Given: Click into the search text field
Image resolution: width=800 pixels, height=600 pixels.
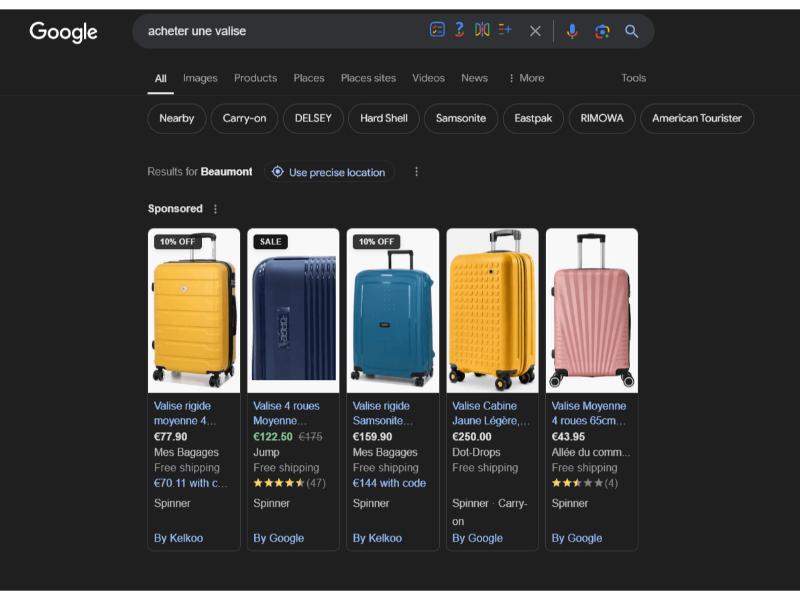Looking at the screenshot, I should pos(280,31).
